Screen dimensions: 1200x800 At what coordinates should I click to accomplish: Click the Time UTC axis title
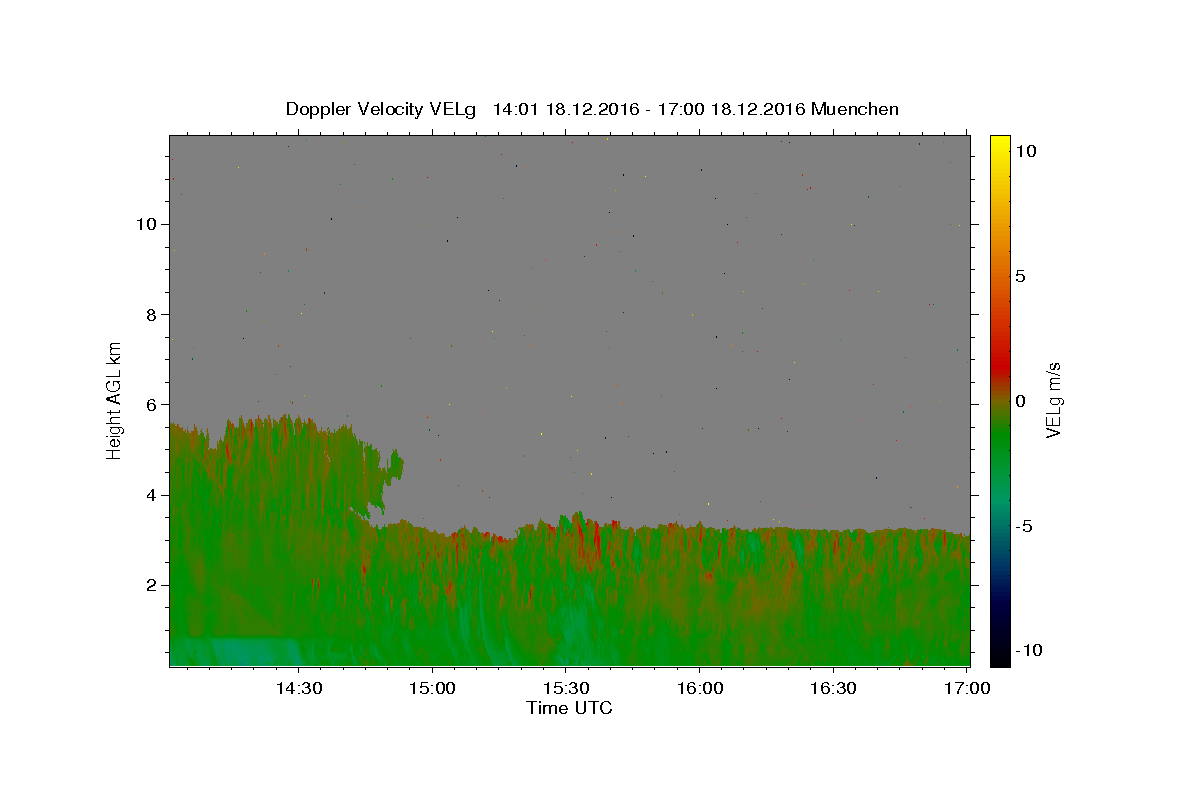569,708
